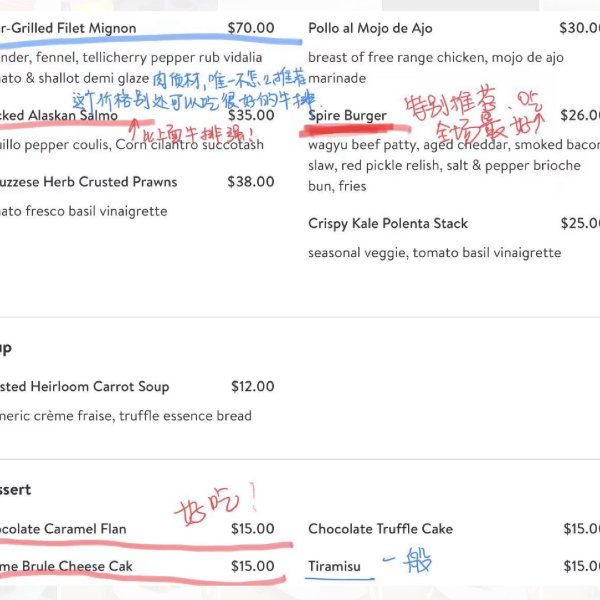Select the Pollo al Mojo de Ajo dish
The image size is (600, 600).
(x=370, y=28)
